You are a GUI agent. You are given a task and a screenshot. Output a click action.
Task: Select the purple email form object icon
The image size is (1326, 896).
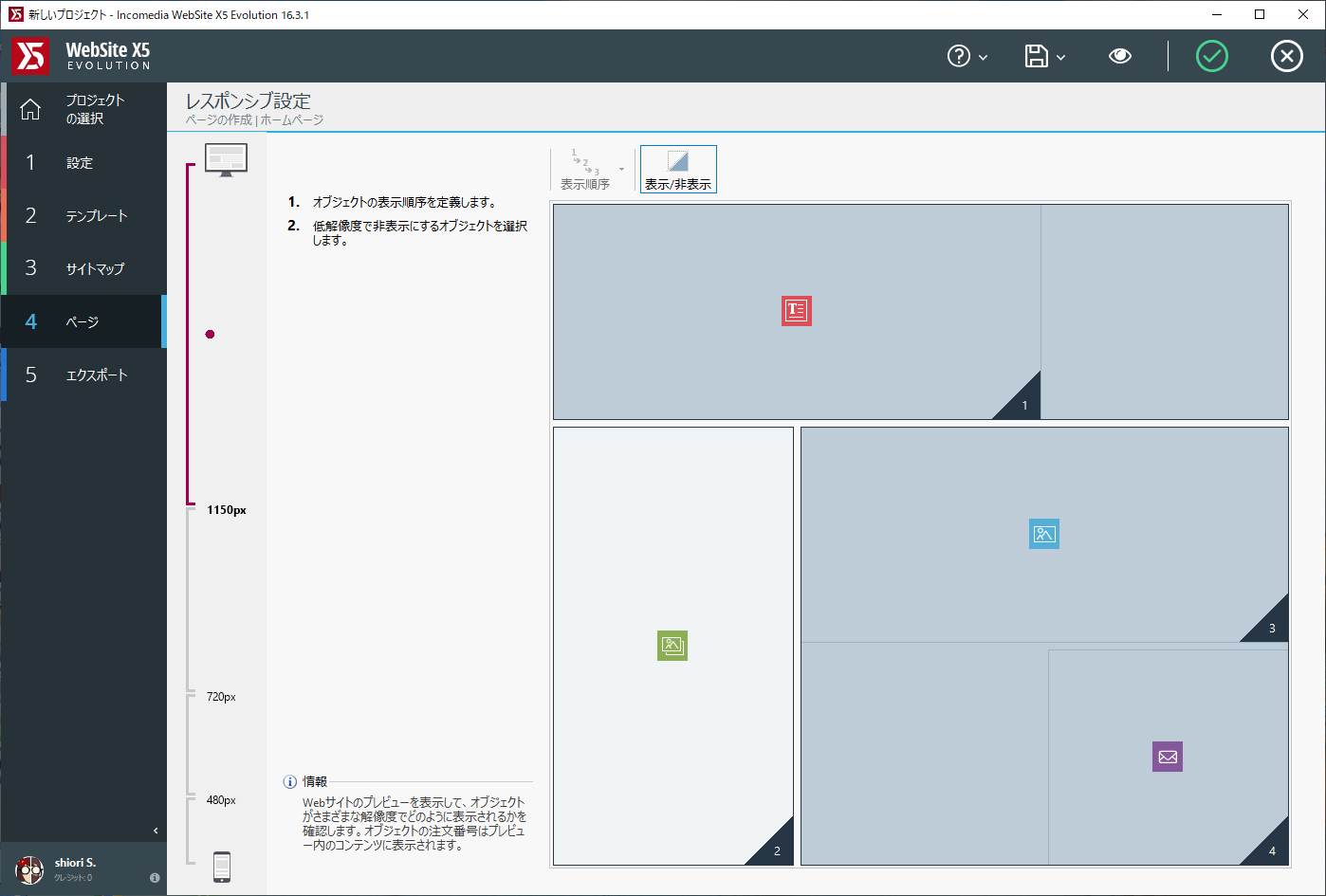(1167, 757)
